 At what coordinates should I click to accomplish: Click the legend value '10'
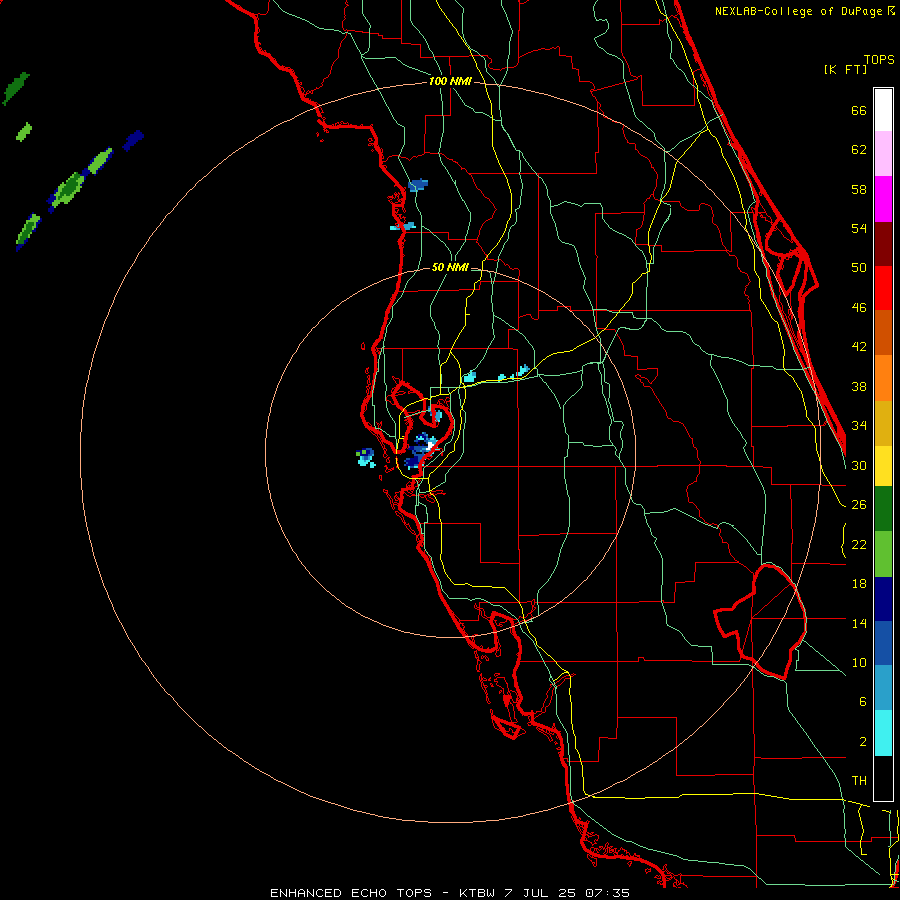click(859, 663)
